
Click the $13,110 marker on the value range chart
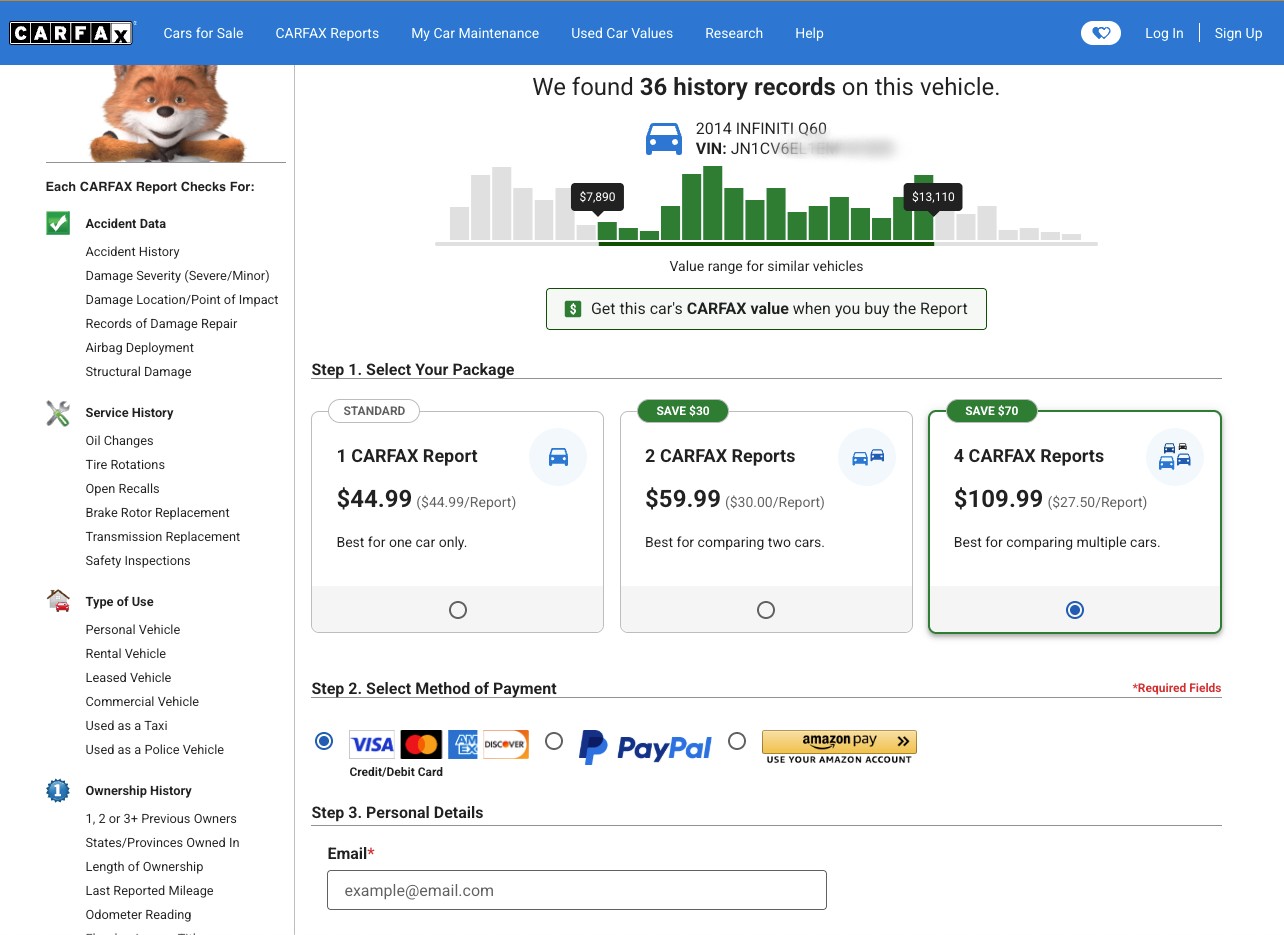[x=932, y=197]
